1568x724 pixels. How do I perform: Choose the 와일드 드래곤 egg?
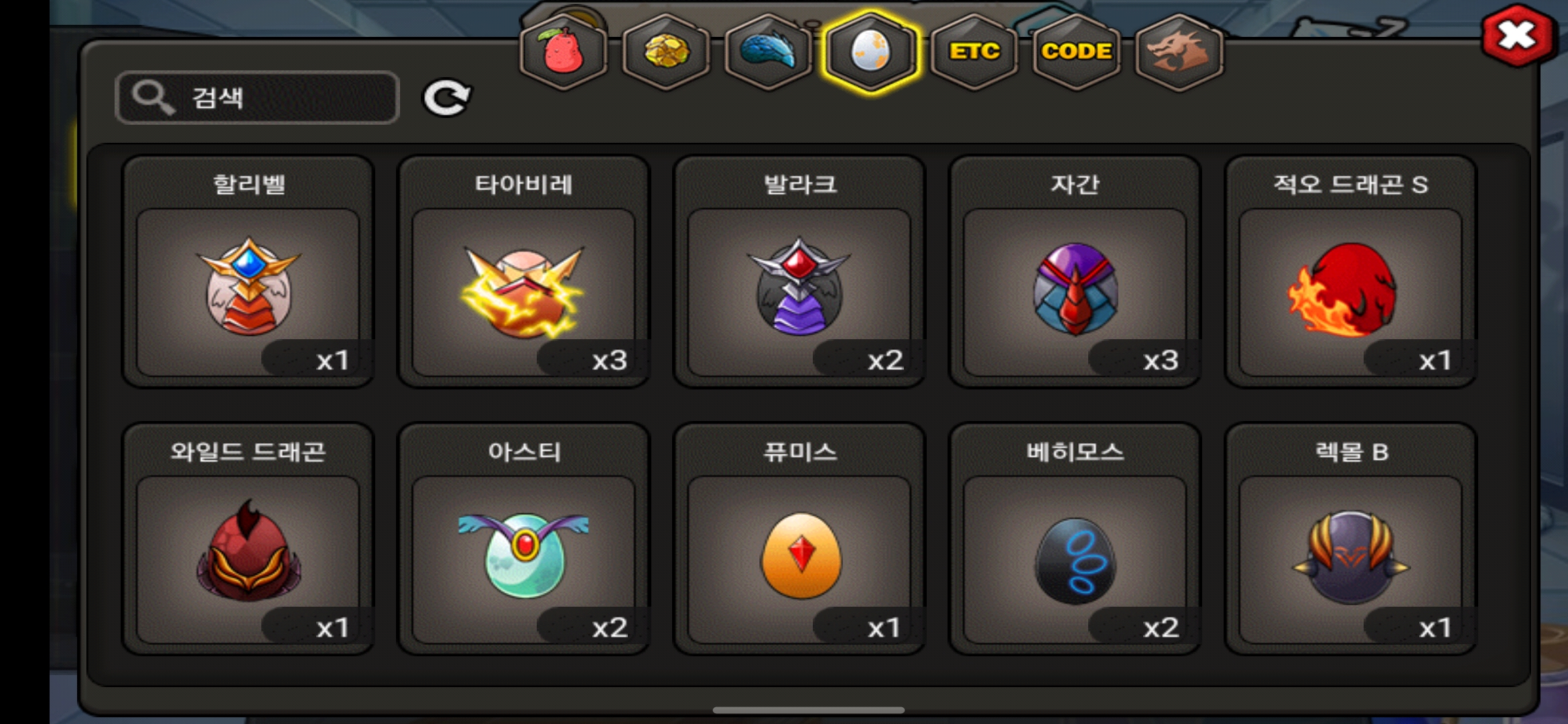248,539
